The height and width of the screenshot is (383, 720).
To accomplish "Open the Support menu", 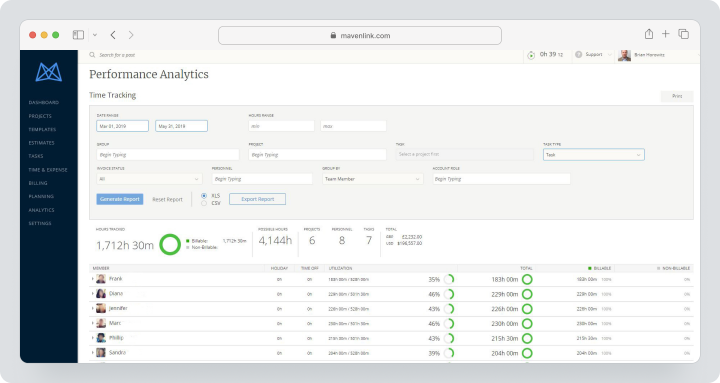I will click(593, 55).
